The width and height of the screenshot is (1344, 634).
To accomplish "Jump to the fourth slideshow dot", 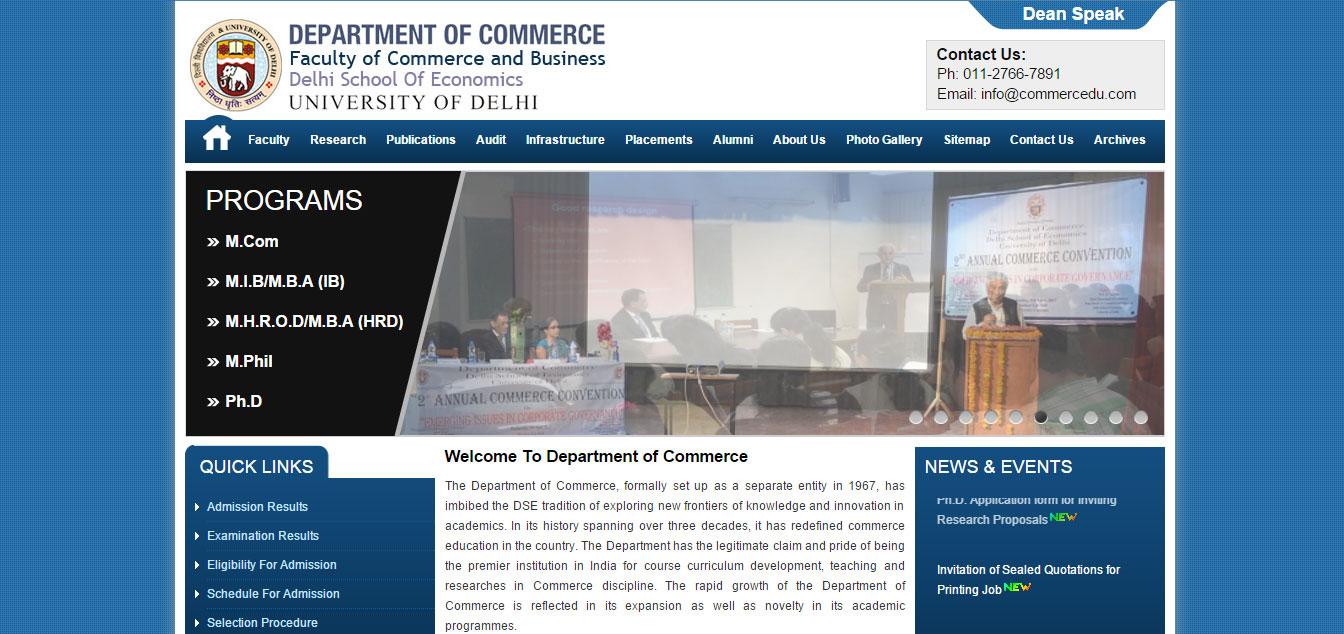I will [991, 418].
